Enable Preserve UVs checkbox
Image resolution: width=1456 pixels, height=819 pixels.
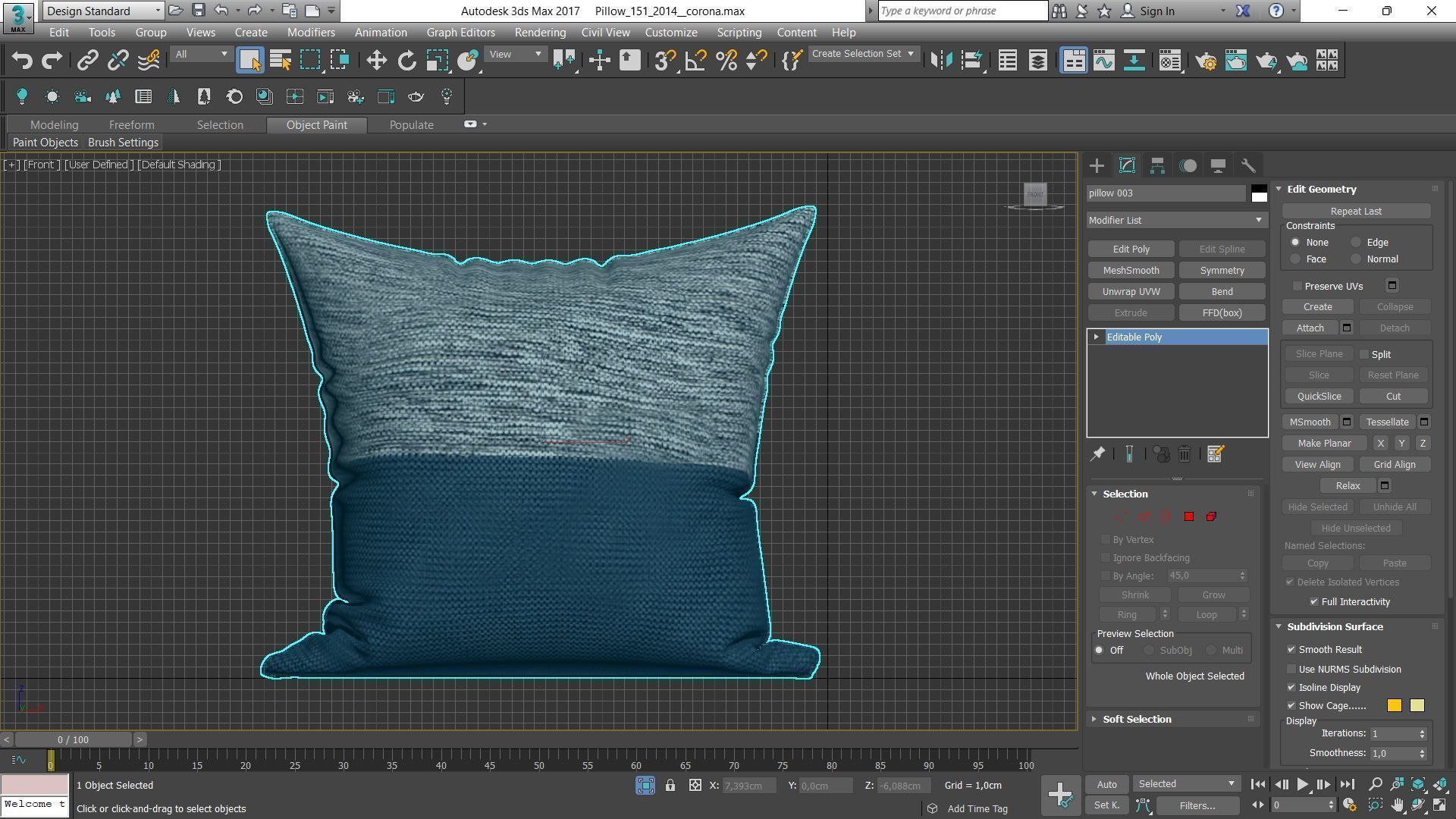coord(1298,287)
